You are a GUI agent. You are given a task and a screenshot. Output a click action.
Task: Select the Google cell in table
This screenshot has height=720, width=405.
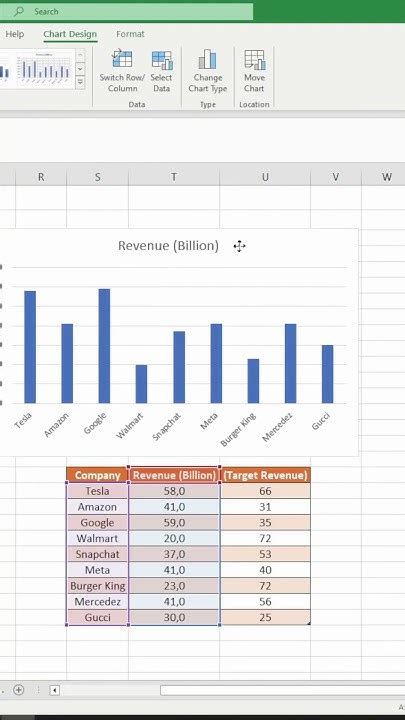tap(97, 523)
